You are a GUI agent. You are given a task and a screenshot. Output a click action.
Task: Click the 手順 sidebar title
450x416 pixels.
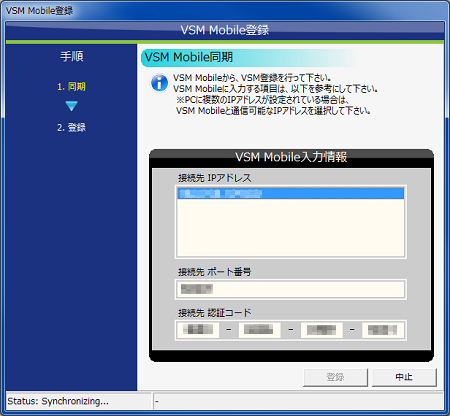[72, 56]
